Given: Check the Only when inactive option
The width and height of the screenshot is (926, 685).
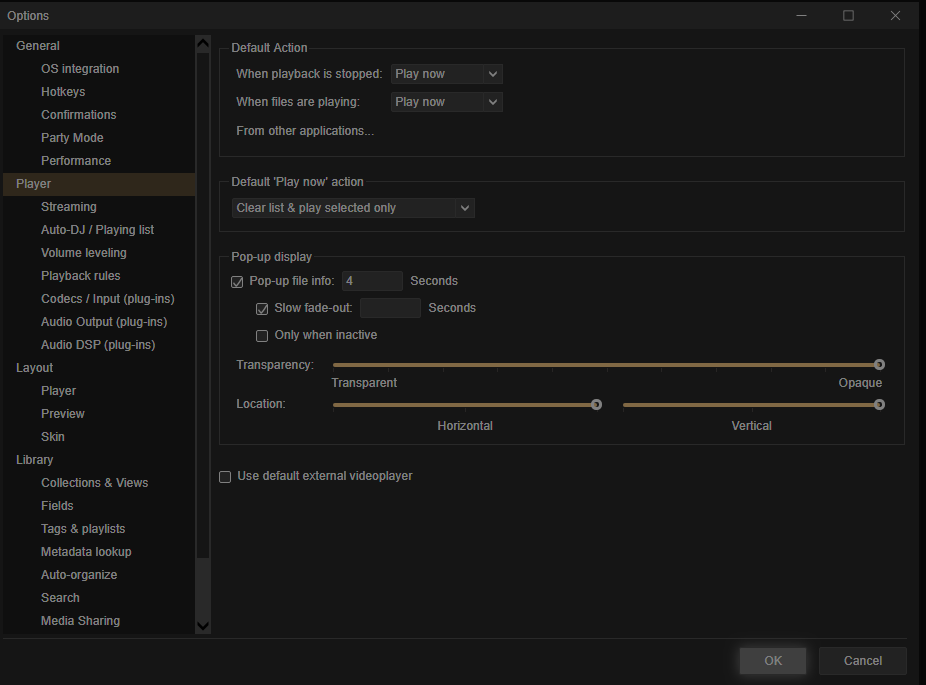Looking at the screenshot, I should 262,336.
